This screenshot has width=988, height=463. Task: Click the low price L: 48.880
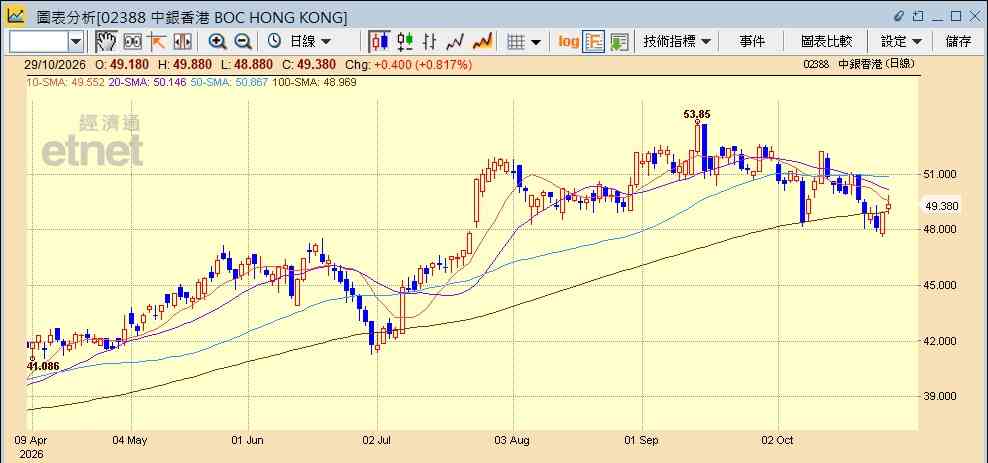(246, 64)
